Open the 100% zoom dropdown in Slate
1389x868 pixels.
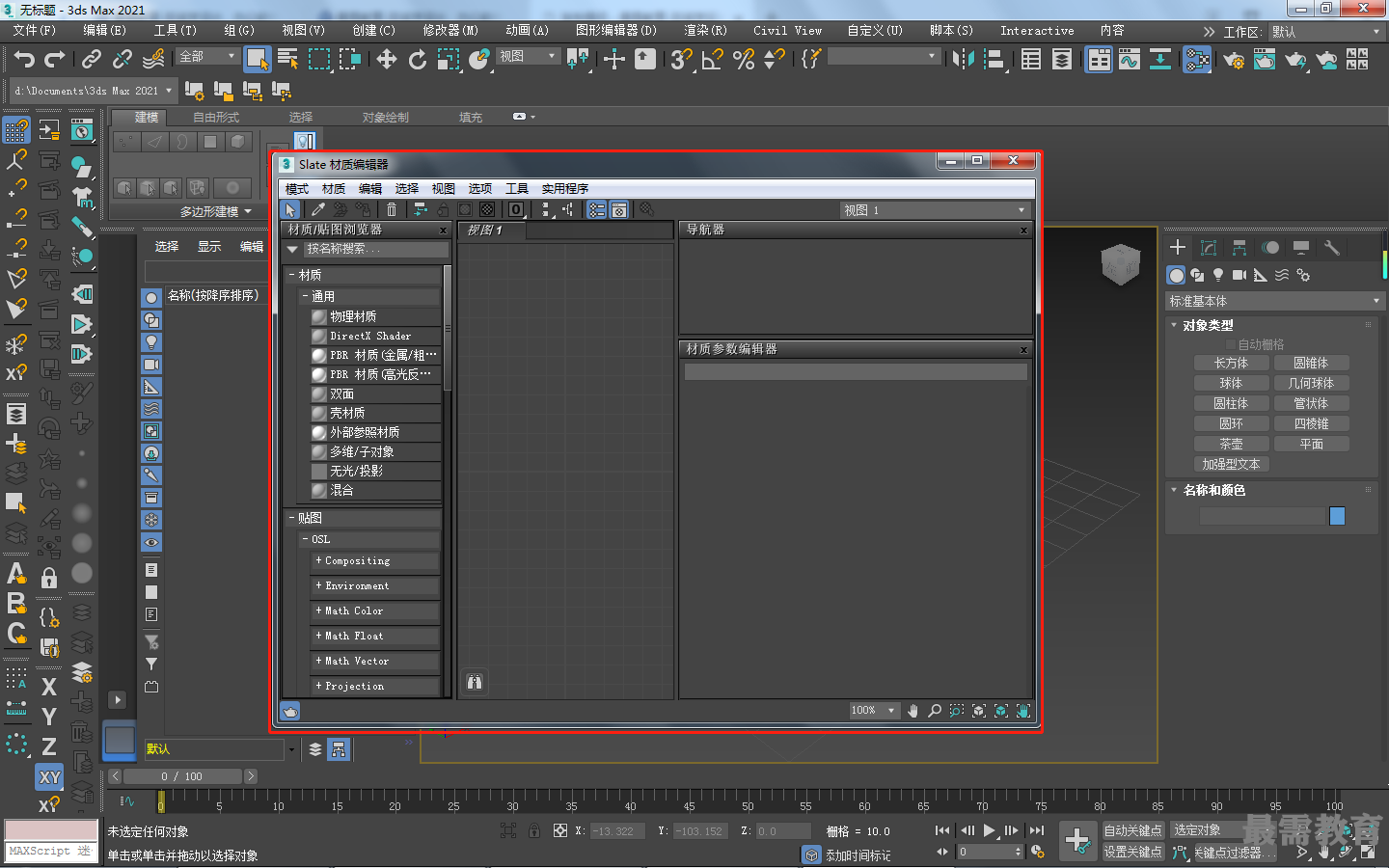click(874, 711)
